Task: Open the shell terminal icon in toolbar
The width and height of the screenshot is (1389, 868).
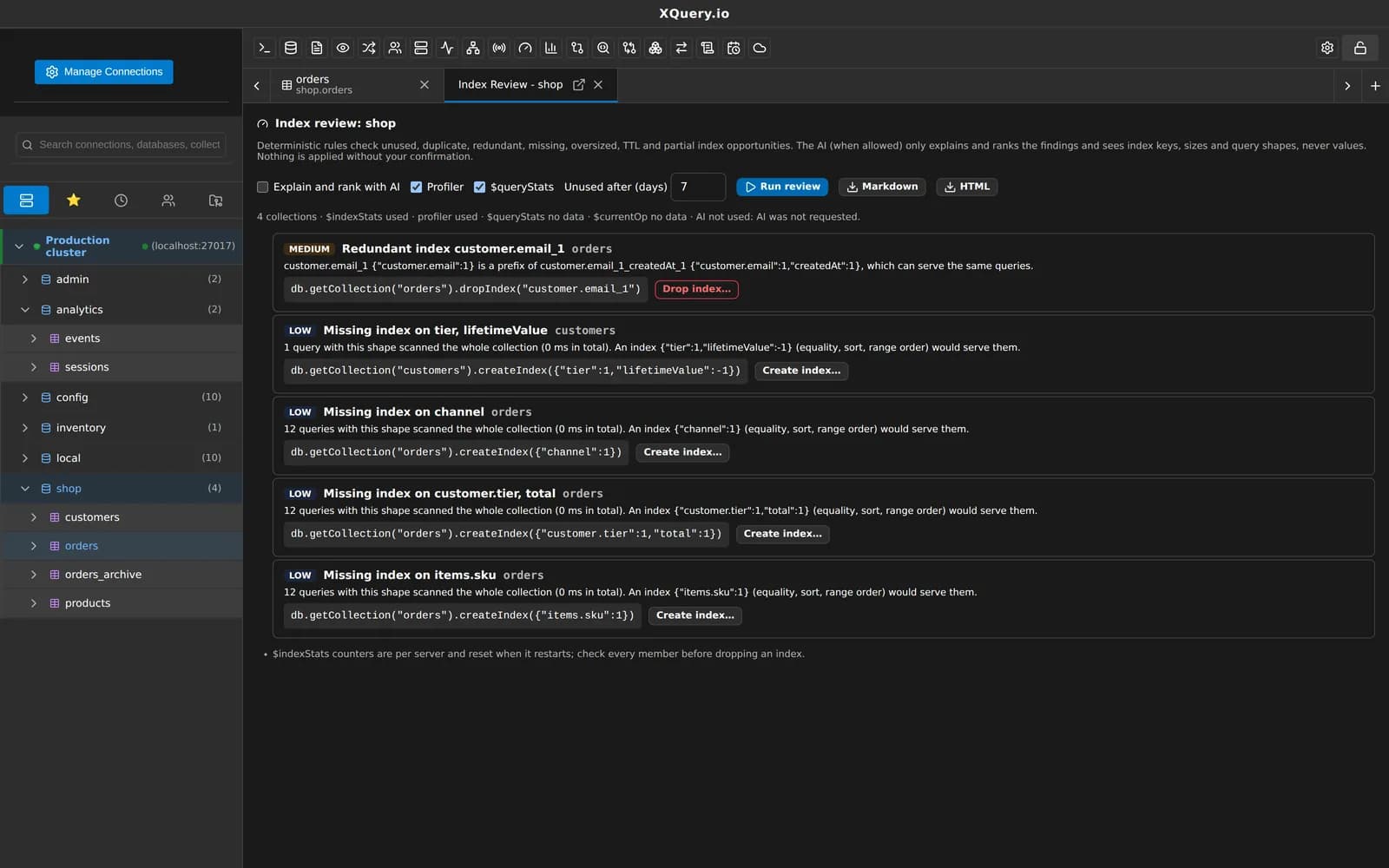Action: [265, 49]
